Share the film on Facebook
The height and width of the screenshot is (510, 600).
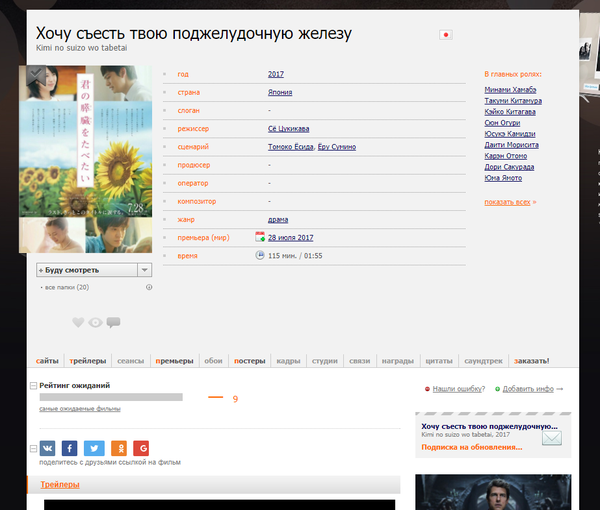pyautogui.click(x=70, y=449)
